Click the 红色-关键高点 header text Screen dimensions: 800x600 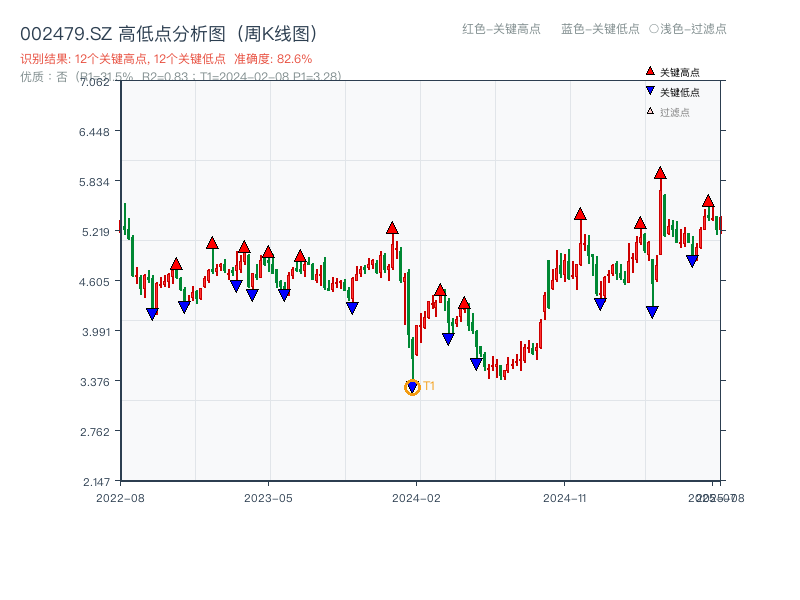(x=501, y=29)
